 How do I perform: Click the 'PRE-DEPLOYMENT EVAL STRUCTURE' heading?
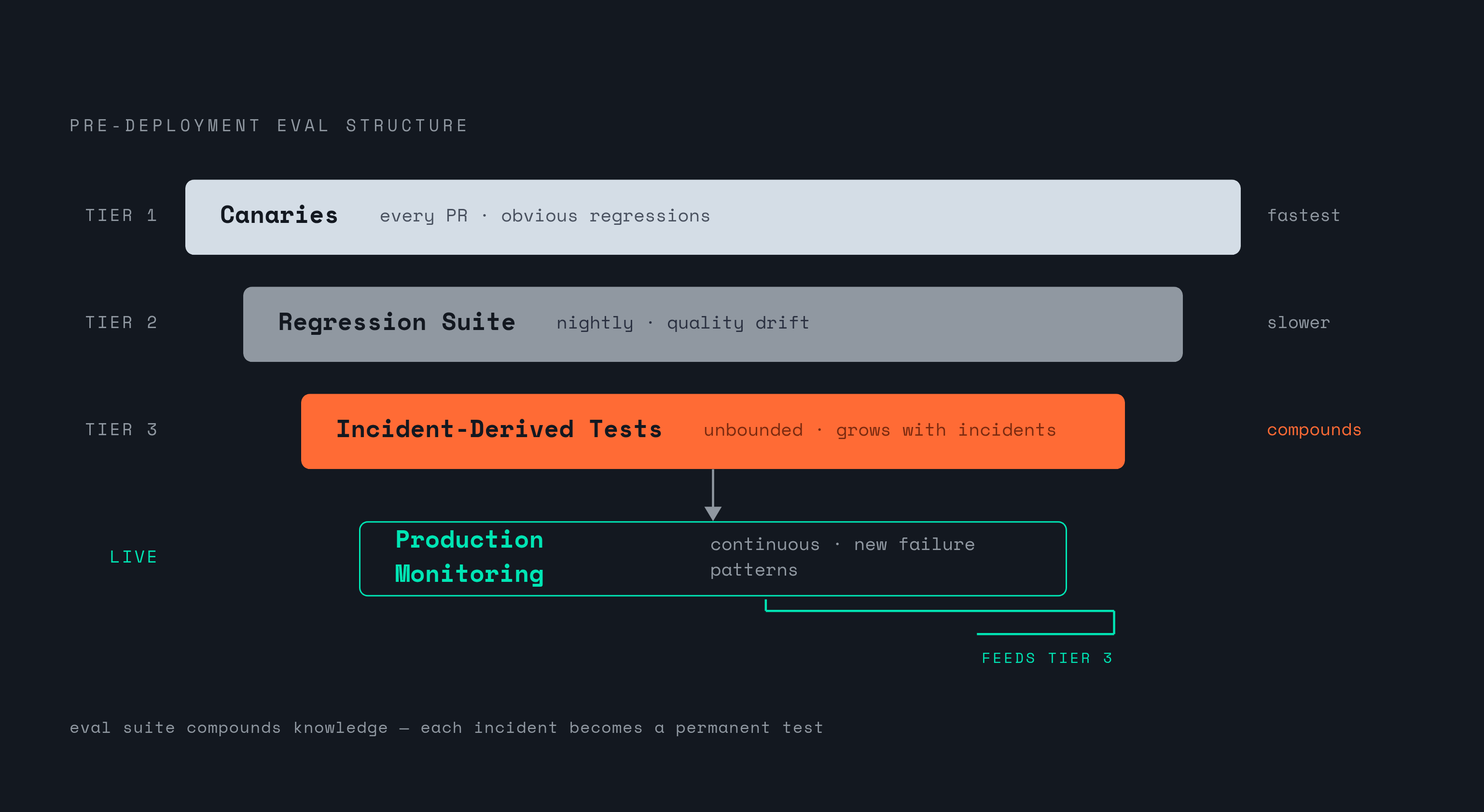tap(268, 125)
